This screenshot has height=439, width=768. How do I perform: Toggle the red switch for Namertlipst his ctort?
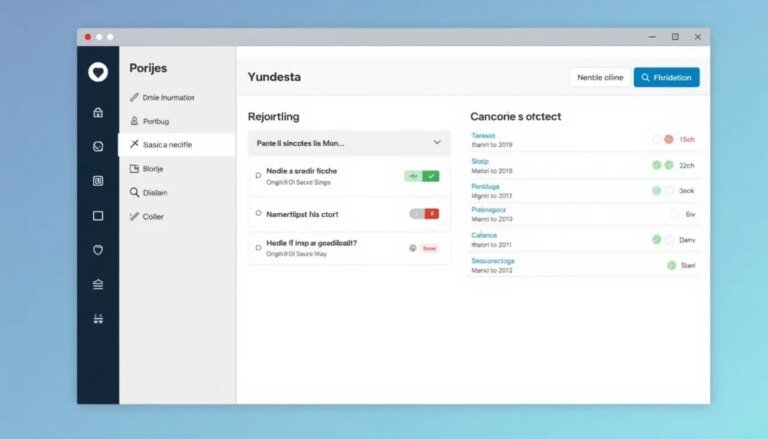424,214
